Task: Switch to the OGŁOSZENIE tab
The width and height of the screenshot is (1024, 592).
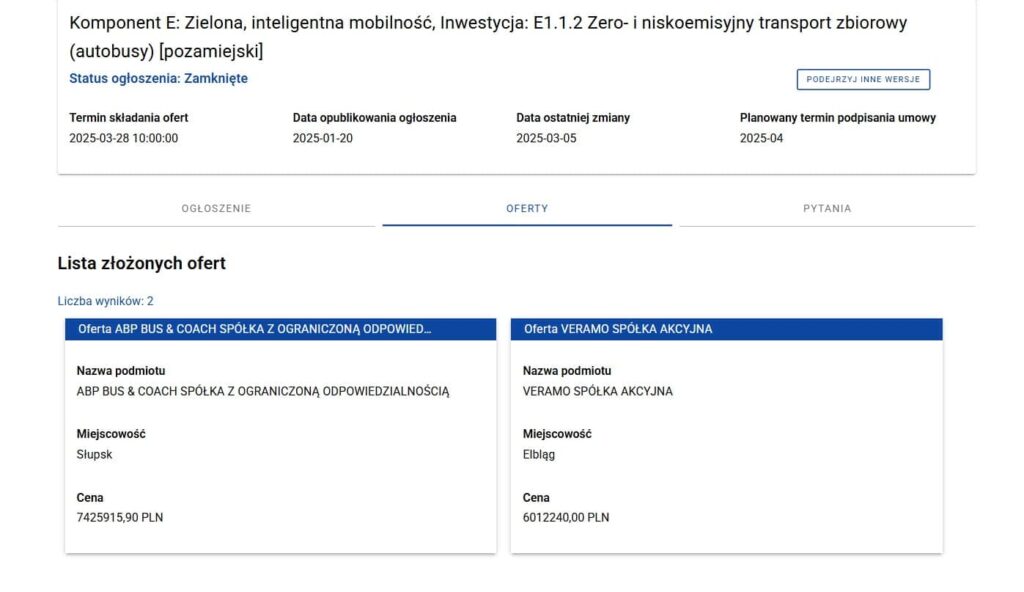Action: tap(216, 209)
